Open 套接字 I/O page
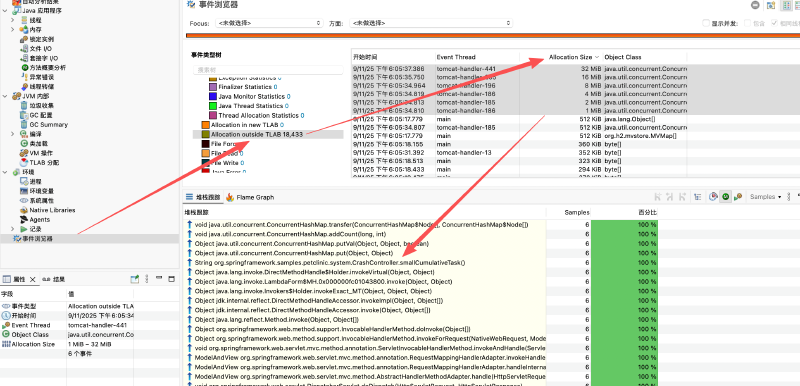The height and width of the screenshot is (386, 800). pyautogui.click(x=44, y=58)
